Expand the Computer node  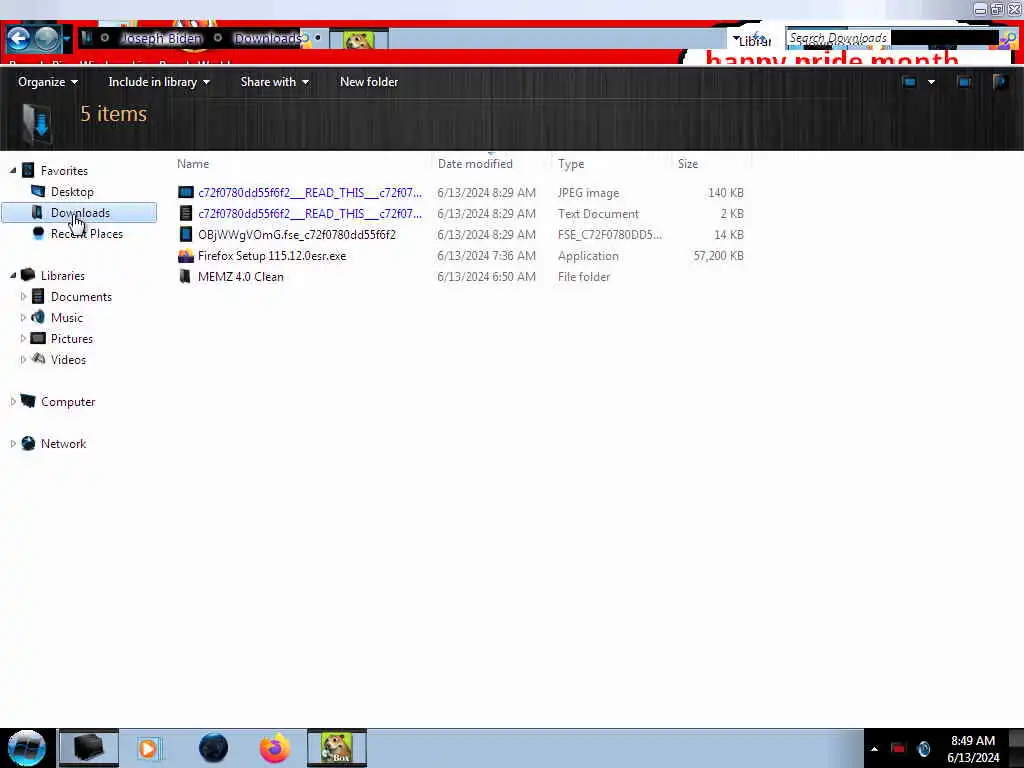coord(13,402)
